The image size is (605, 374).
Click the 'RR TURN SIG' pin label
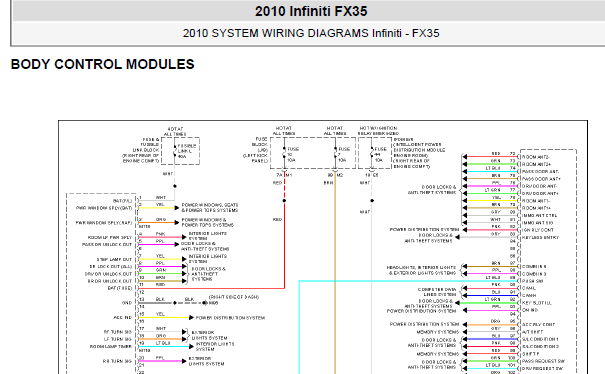118,361
